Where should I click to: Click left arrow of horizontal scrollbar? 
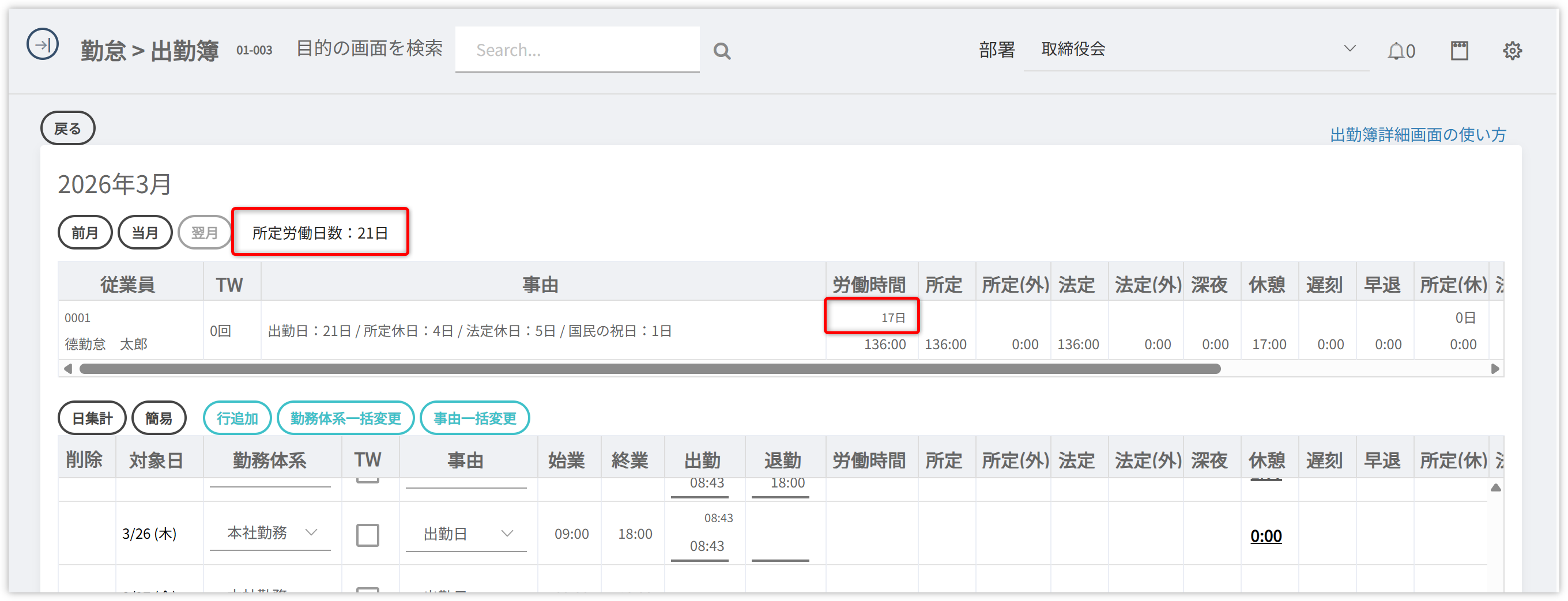(x=68, y=369)
